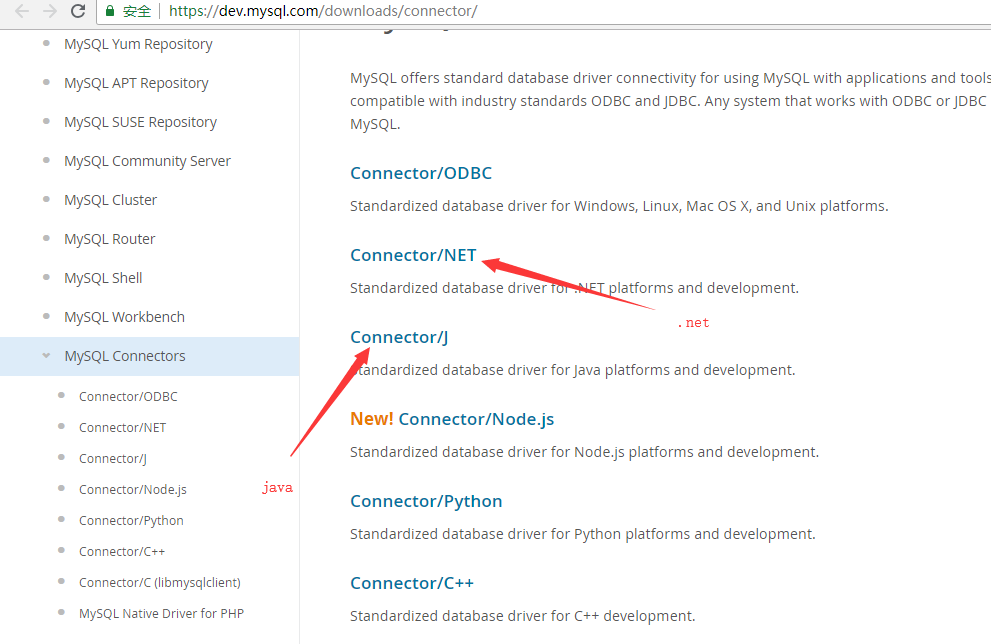Image resolution: width=991 pixels, height=644 pixels.
Task: Click 'Standardized database driver for Windows, Linux' text
Action: (x=619, y=206)
